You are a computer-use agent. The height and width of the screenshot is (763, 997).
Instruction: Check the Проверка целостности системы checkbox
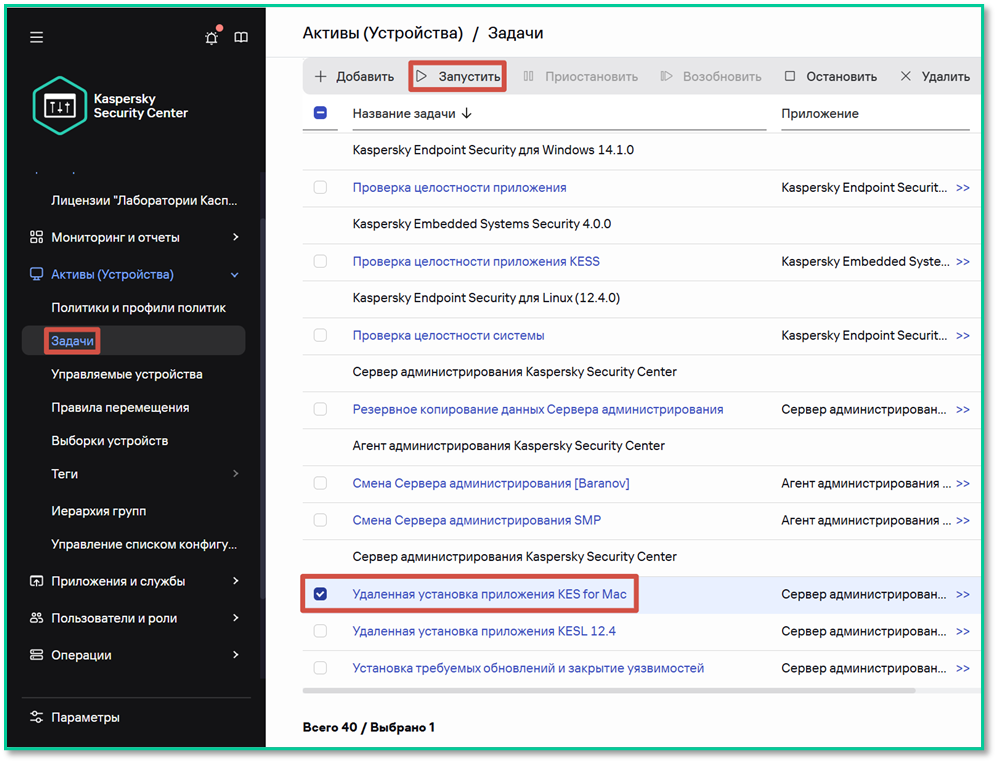(320, 335)
